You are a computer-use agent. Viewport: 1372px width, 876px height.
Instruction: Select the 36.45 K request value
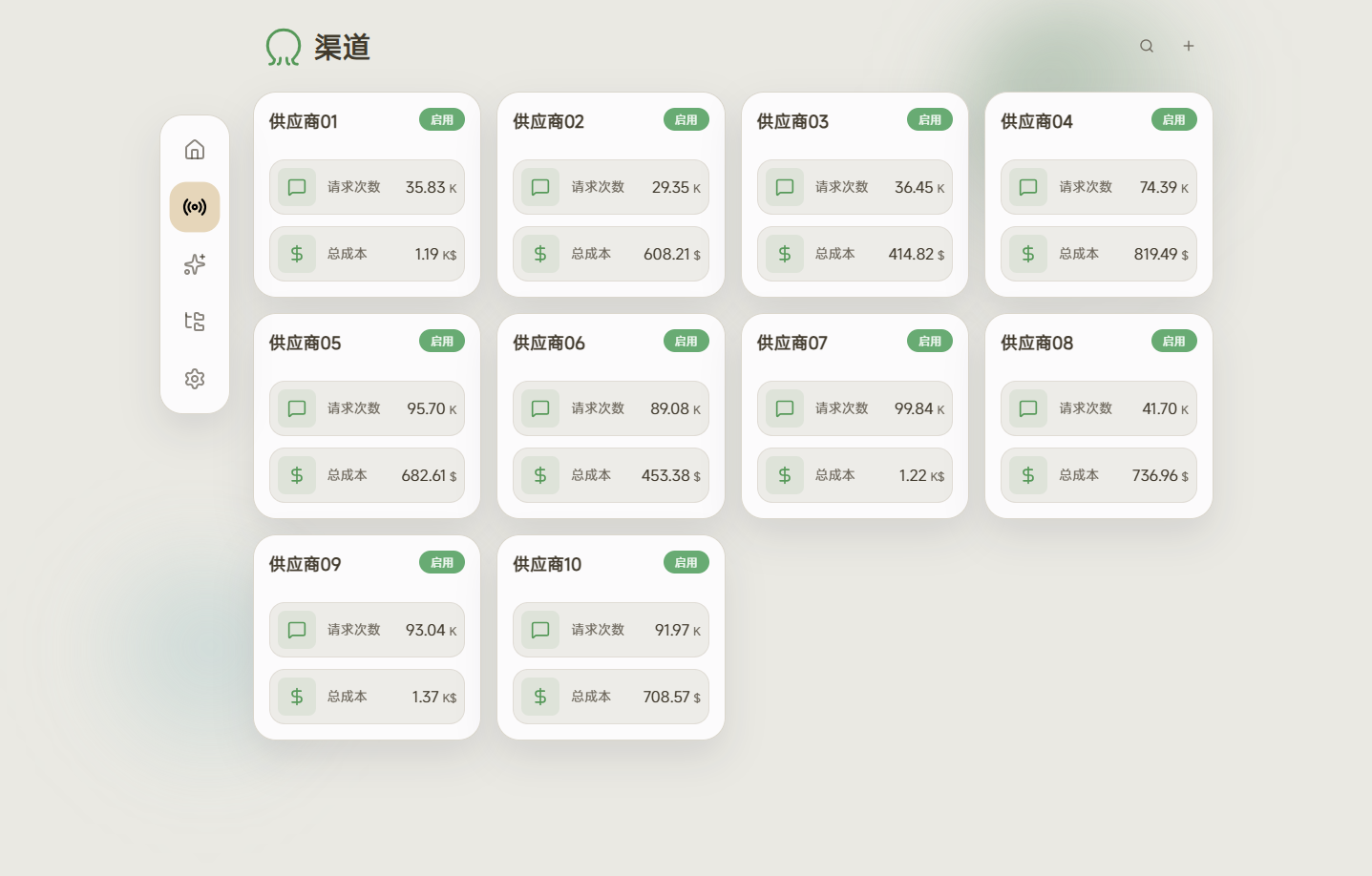(x=919, y=187)
